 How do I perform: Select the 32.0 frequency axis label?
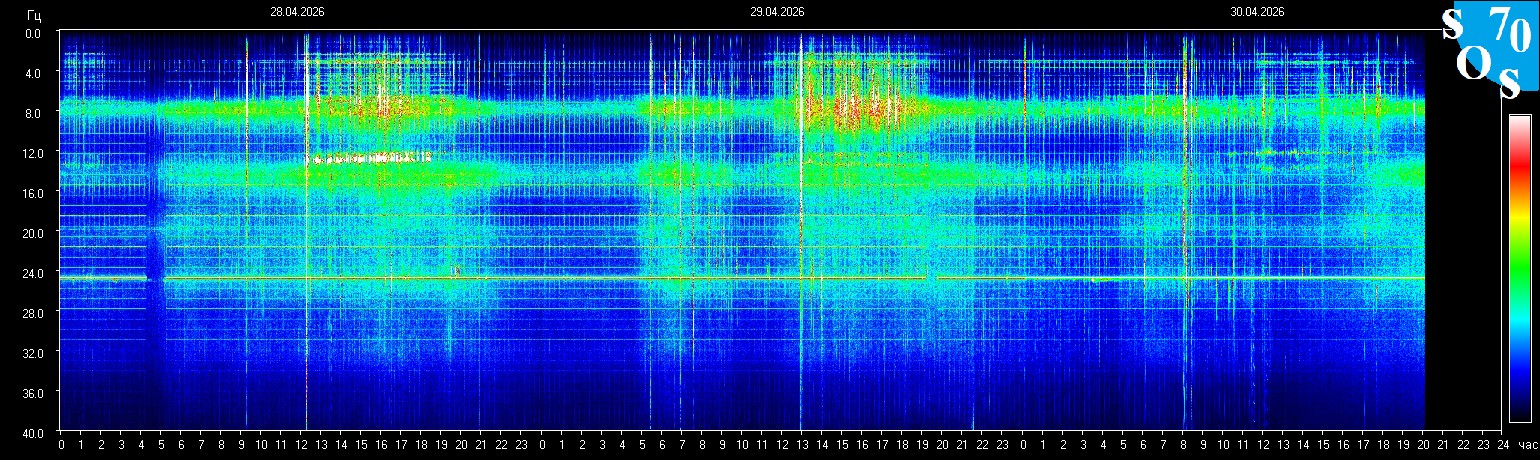pos(32,353)
